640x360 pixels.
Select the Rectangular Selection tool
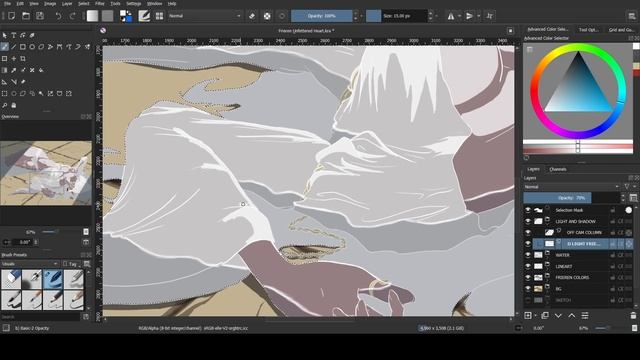[4, 93]
